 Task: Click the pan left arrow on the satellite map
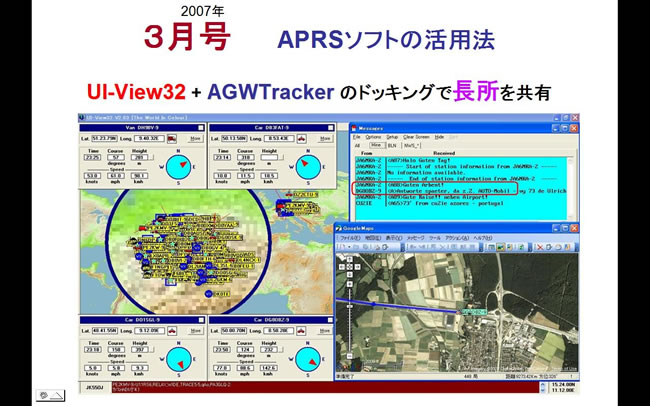coord(342,267)
